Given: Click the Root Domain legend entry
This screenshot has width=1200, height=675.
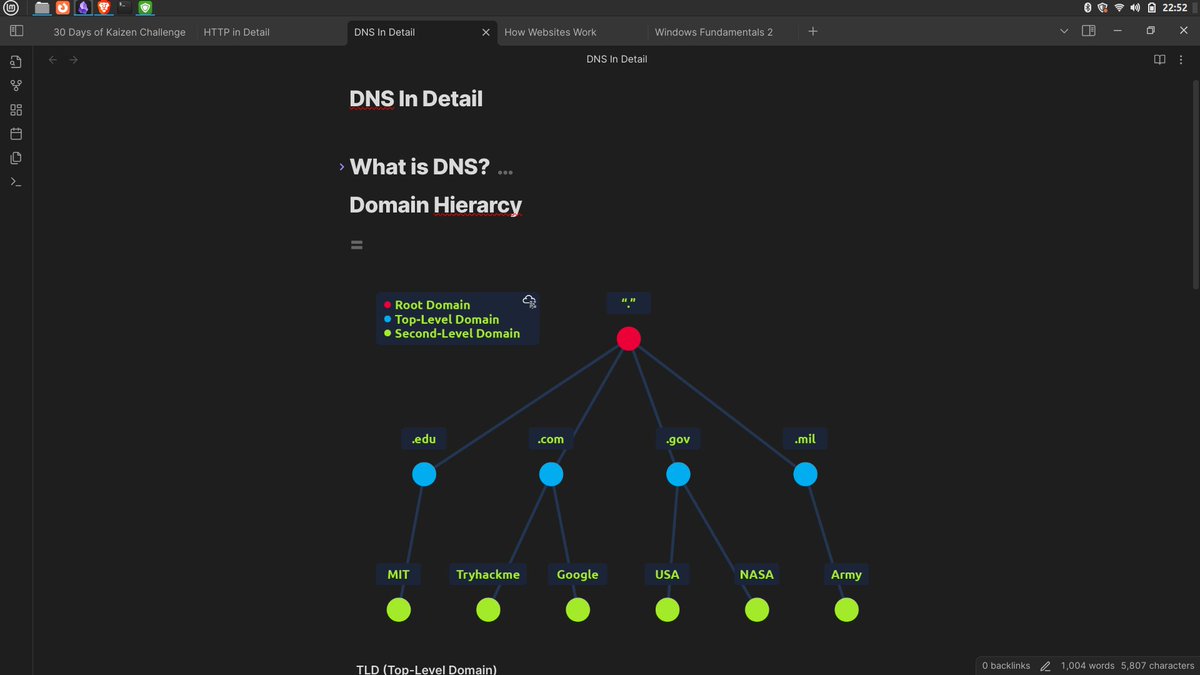Looking at the screenshot, I should point(432,305).
